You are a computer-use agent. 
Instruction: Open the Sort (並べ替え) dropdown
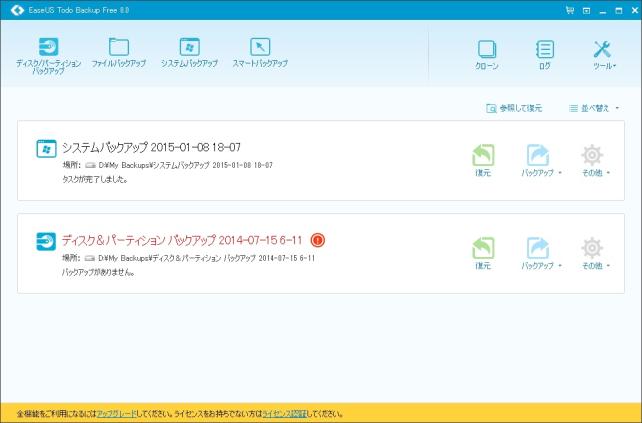pos(594,108)
